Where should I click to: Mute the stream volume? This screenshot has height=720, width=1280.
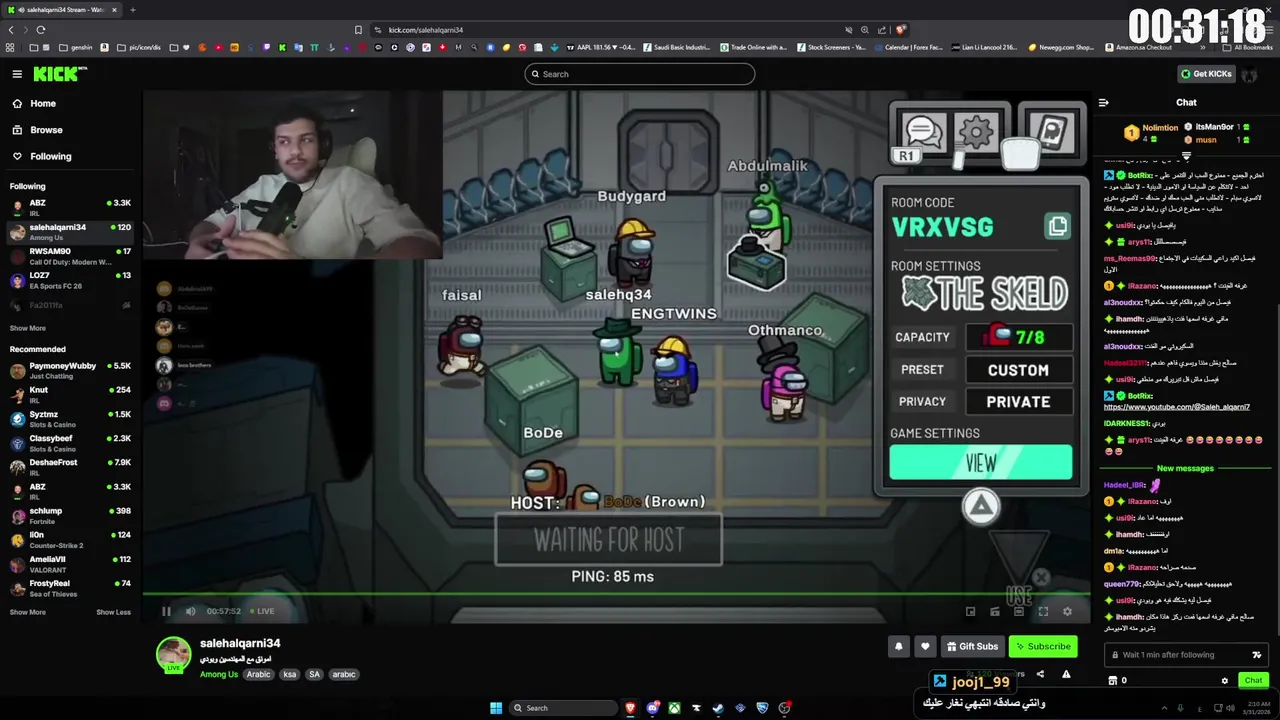pyautogui.click(x=190, y=611)
